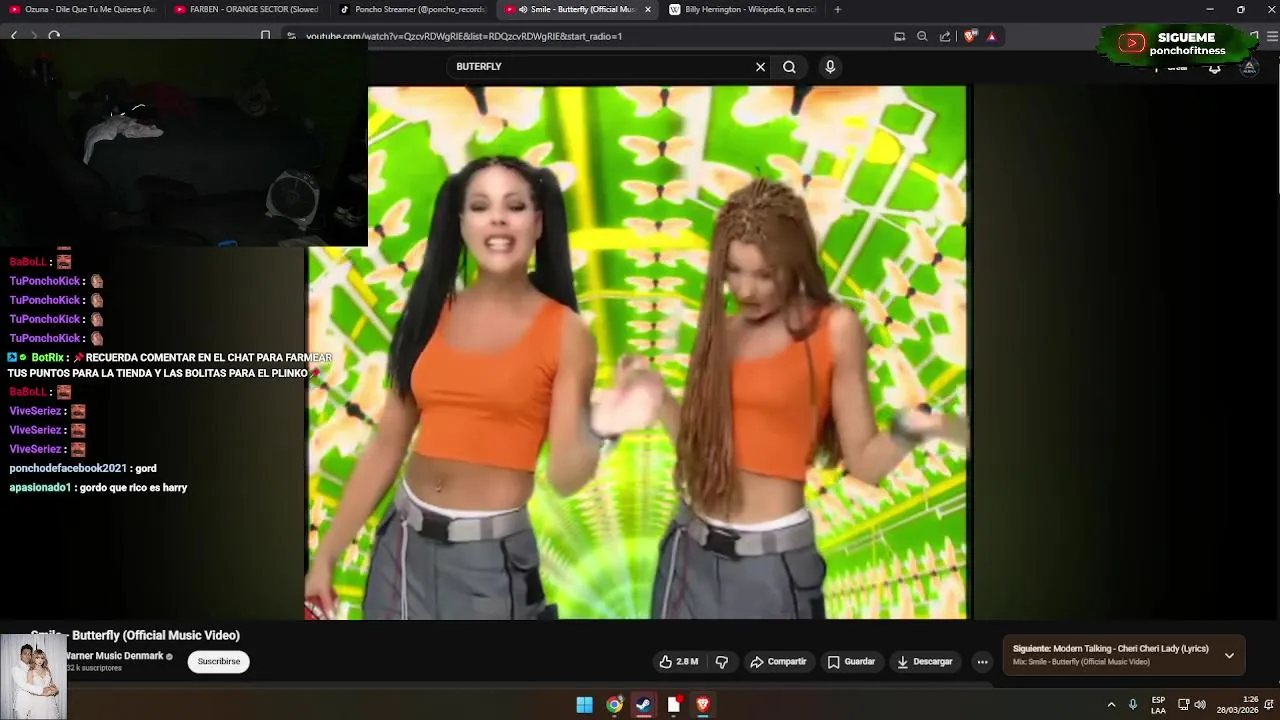Open a new browser tab
The width and height of the screenshot is (1280, 720).
tap(837, 9)
